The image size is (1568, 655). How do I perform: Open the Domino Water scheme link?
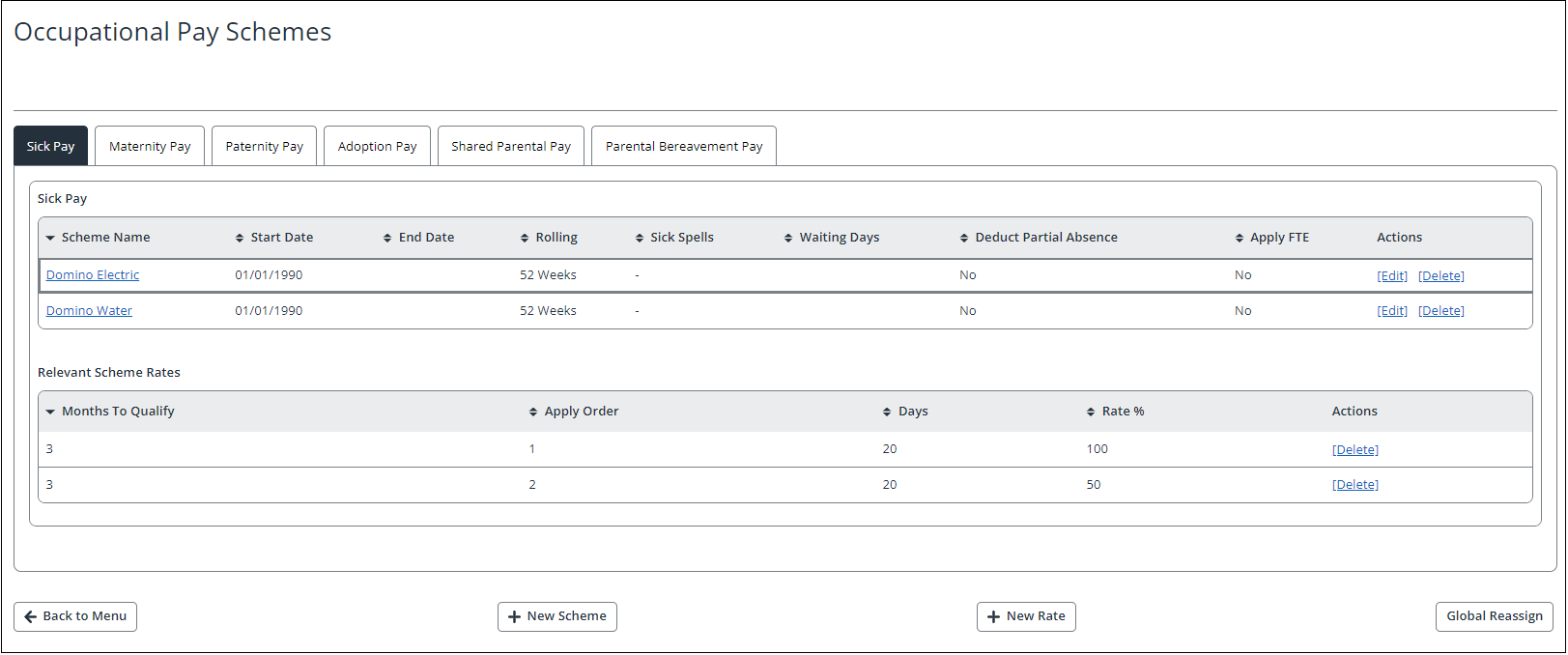click(x=89, y=311)
